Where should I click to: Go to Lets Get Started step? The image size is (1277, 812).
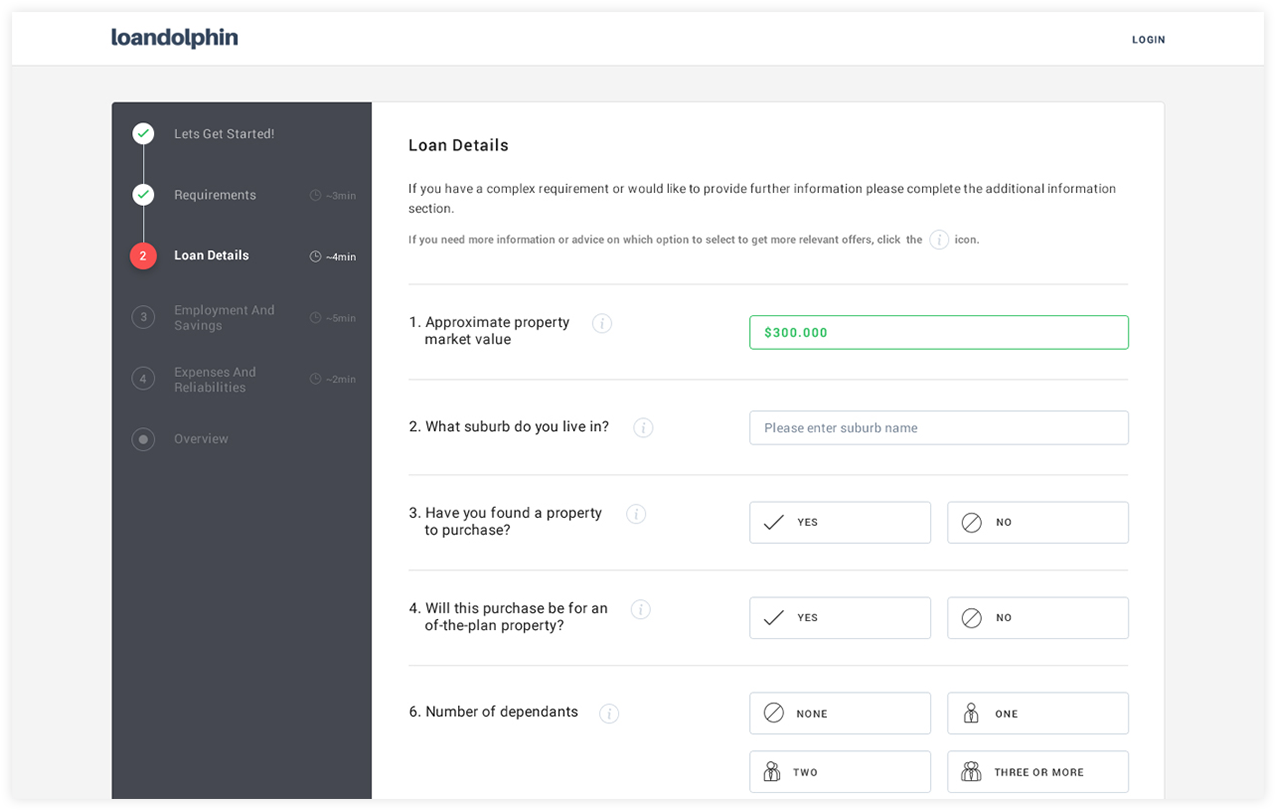click(x=224, y=134)
